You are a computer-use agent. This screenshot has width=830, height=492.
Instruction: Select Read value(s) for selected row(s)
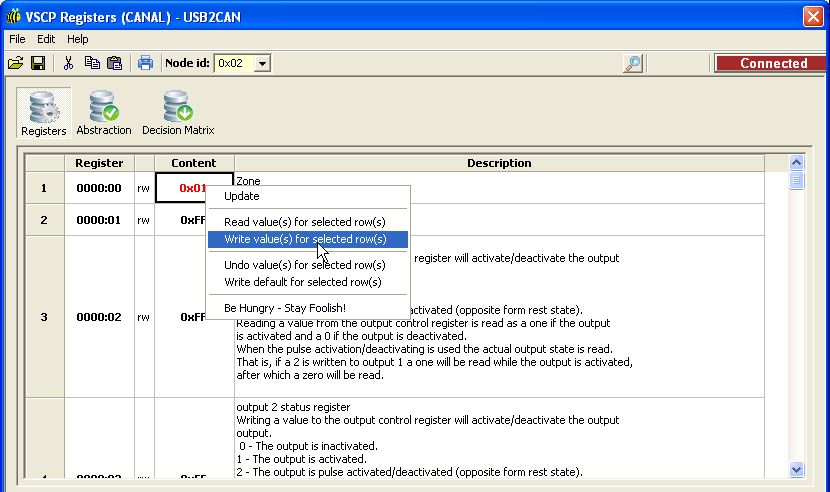pyautogui.click(x=304, y=222)
